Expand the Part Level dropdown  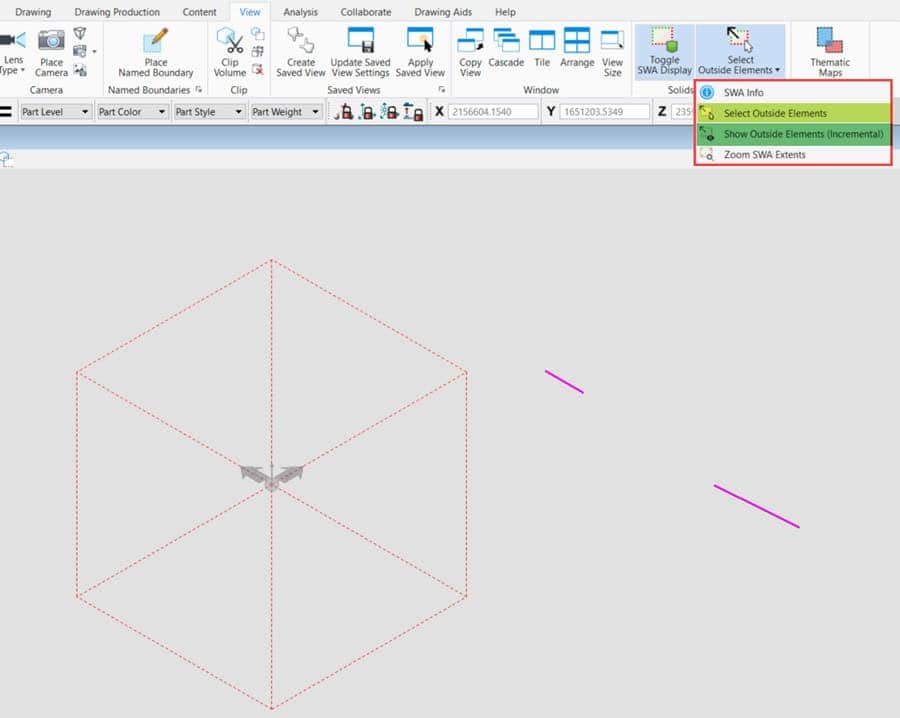tap(56, 112)
